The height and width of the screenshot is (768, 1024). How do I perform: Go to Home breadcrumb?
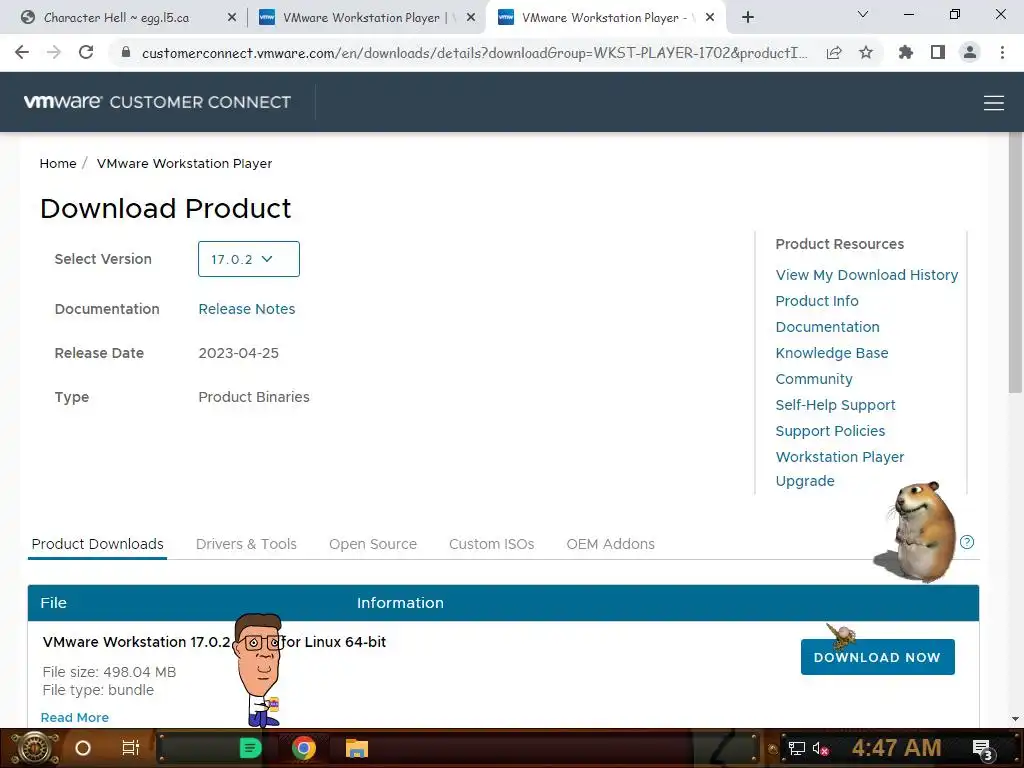tap(58, 163)
